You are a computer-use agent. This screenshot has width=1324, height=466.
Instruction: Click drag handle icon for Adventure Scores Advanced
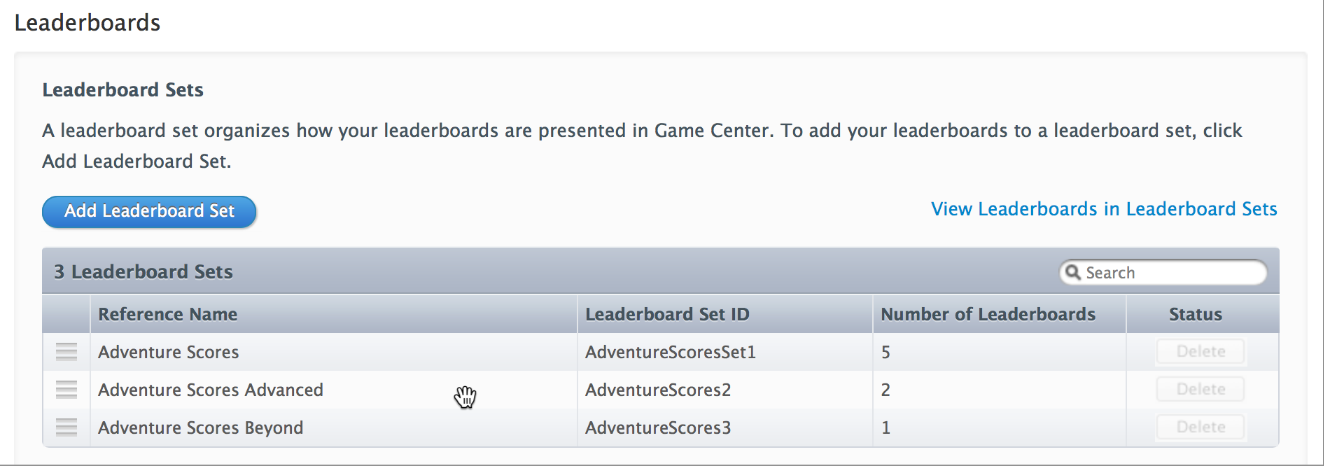click(x=66, y=390)
